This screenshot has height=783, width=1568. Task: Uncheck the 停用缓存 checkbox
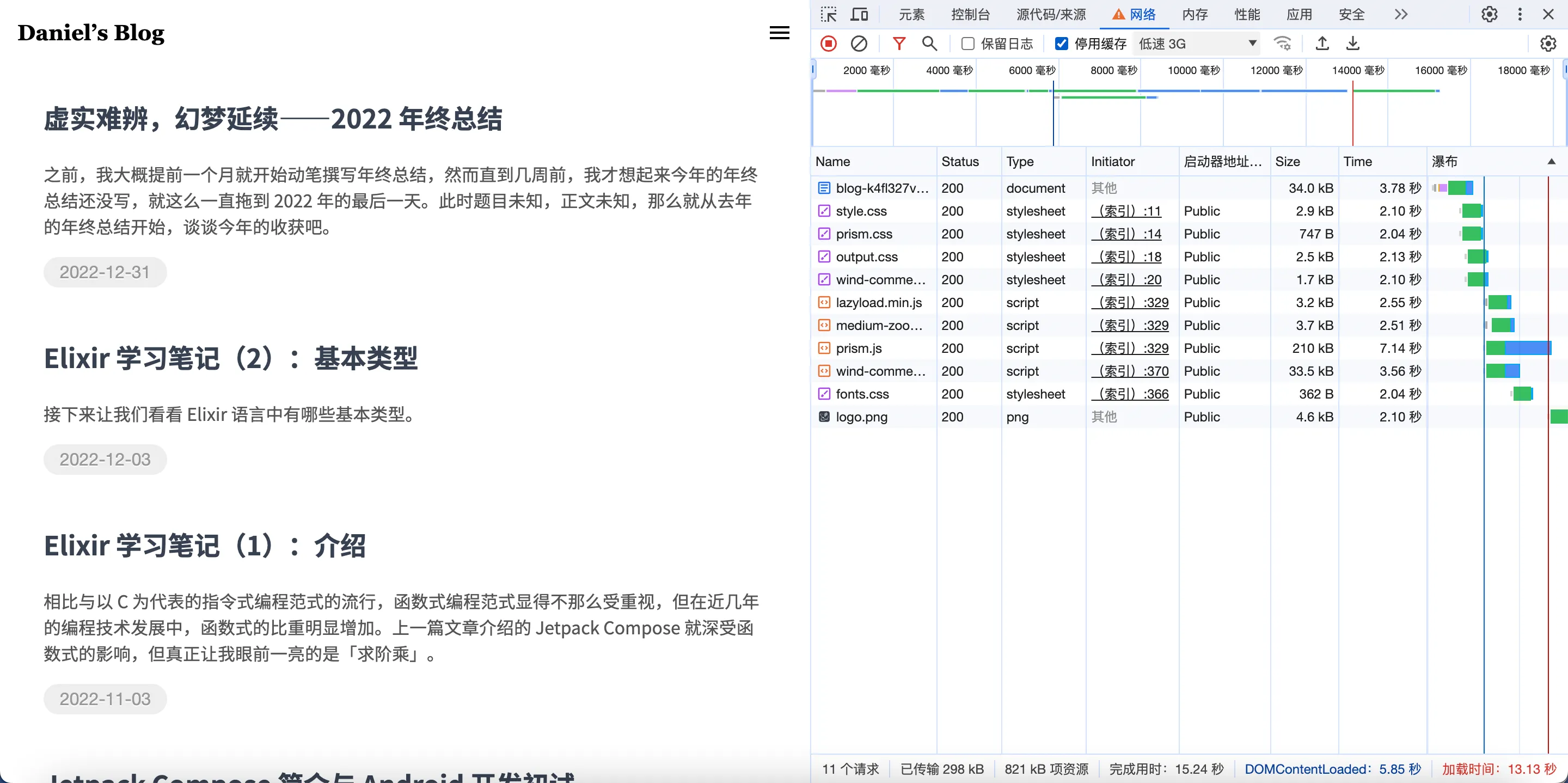coord(1061,43)
